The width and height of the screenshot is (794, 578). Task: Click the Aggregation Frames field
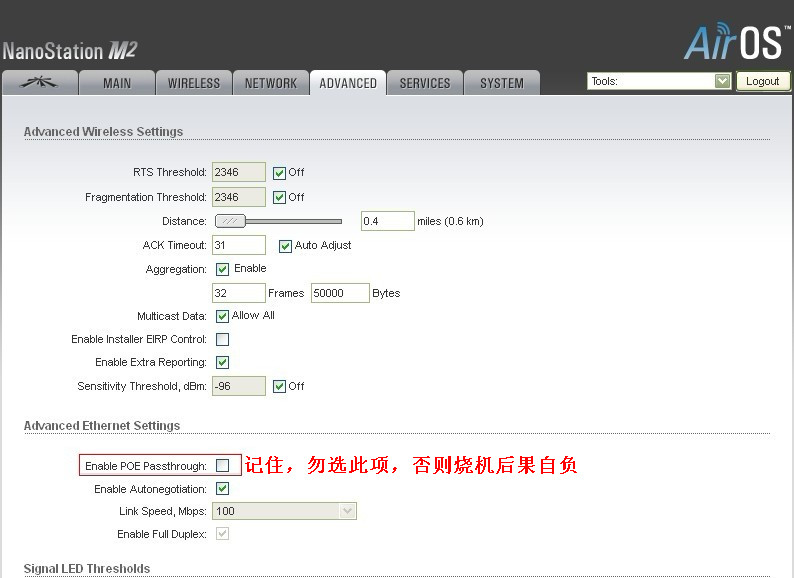point(239,293)
